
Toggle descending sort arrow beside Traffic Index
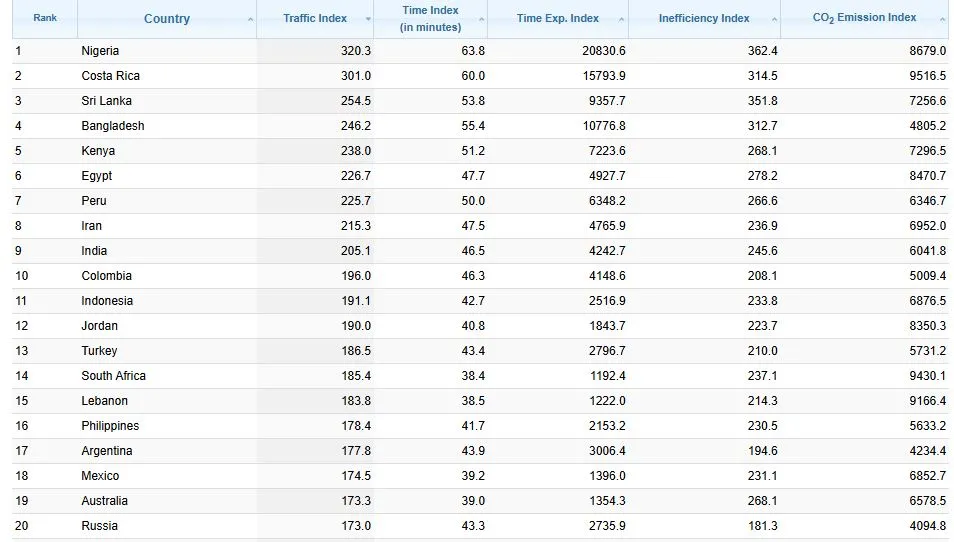click(x=368, y=19)
